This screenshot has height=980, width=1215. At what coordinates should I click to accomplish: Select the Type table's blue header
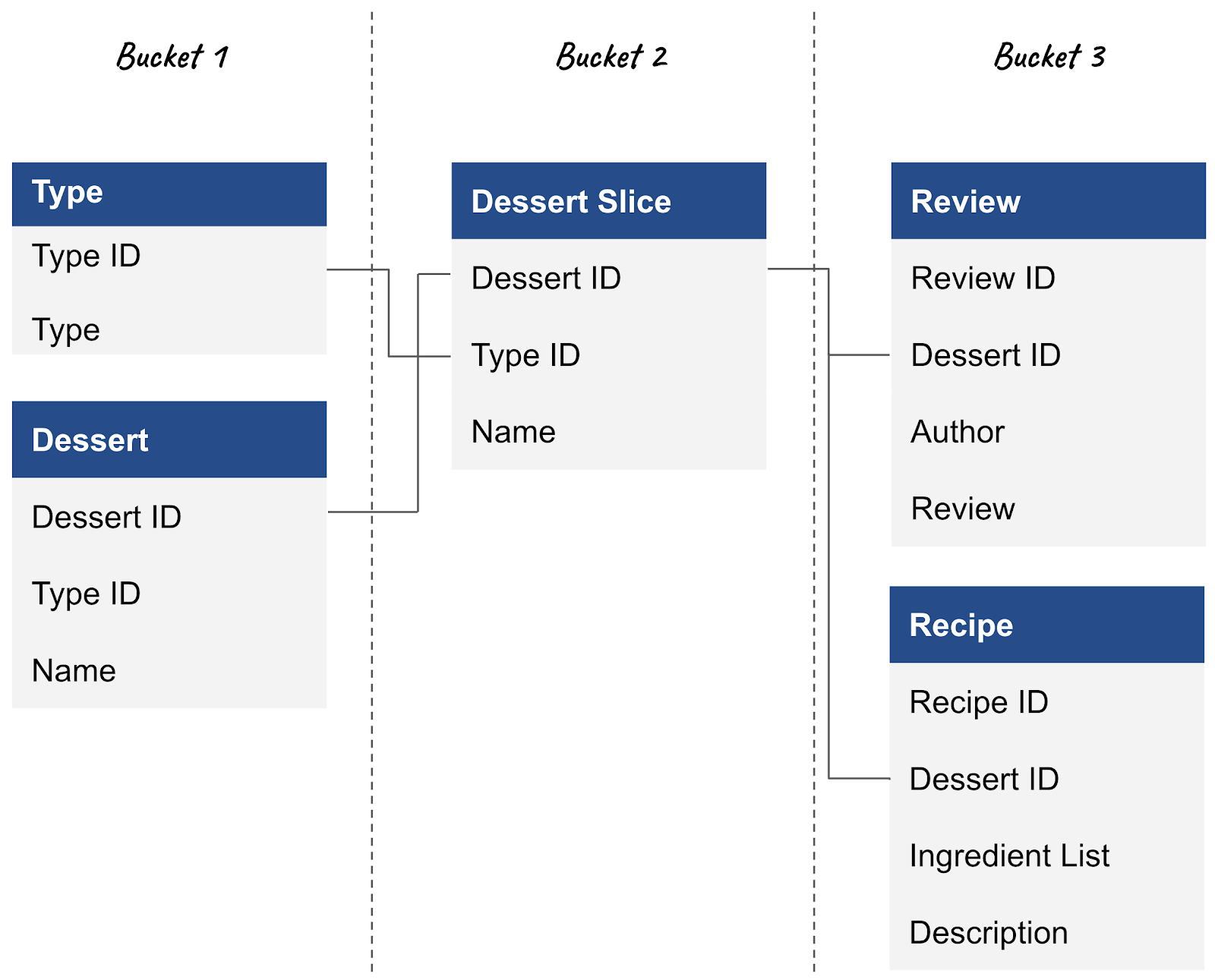169,194
